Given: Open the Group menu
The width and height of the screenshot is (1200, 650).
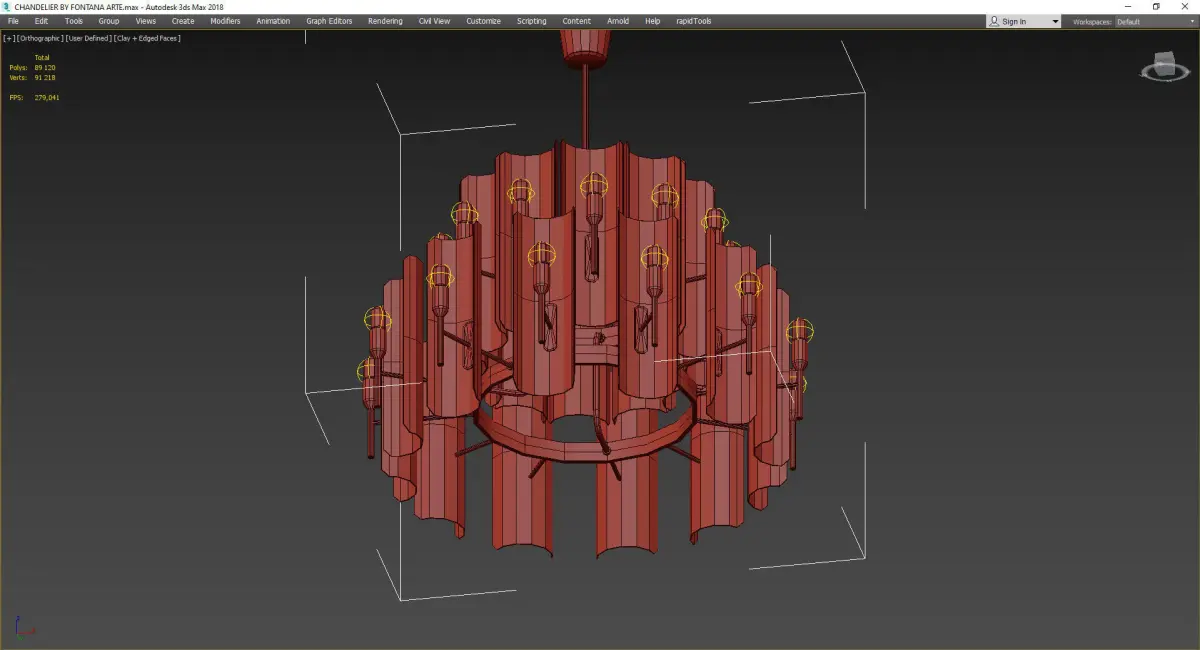Looking at the screenshot, I should click(x=109, y=21).
